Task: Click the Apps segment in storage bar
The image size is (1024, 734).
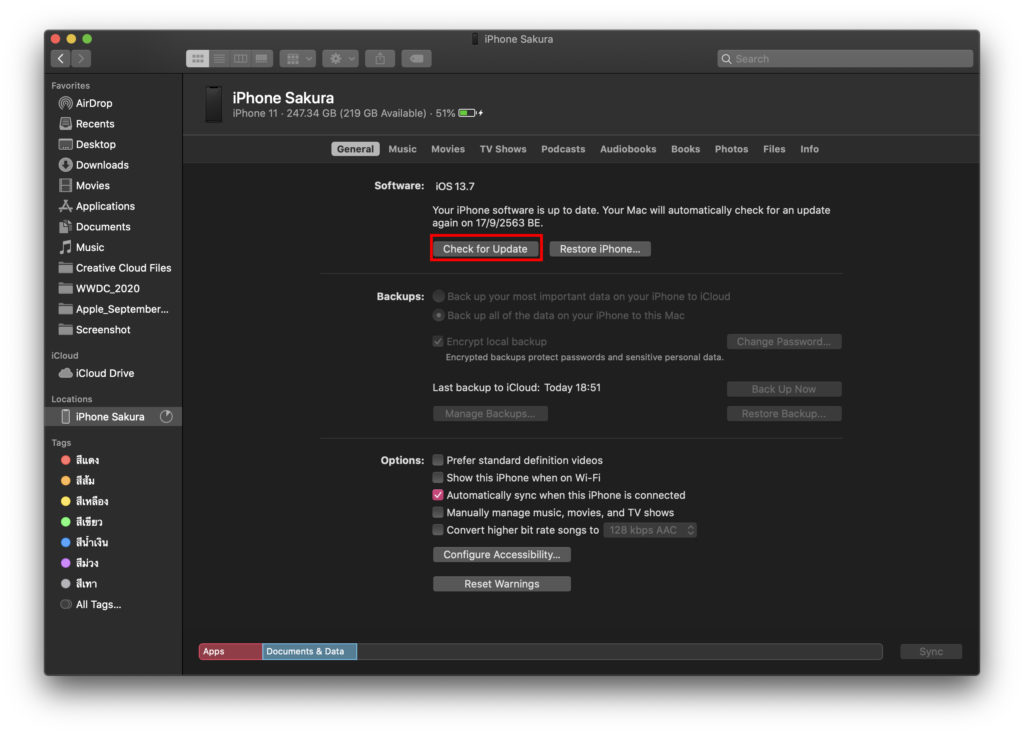Action: pos(230,652)
